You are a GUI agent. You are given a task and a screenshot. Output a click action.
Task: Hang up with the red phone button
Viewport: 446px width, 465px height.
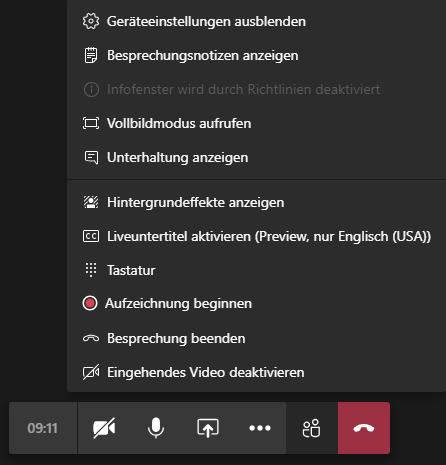point(364,428)
